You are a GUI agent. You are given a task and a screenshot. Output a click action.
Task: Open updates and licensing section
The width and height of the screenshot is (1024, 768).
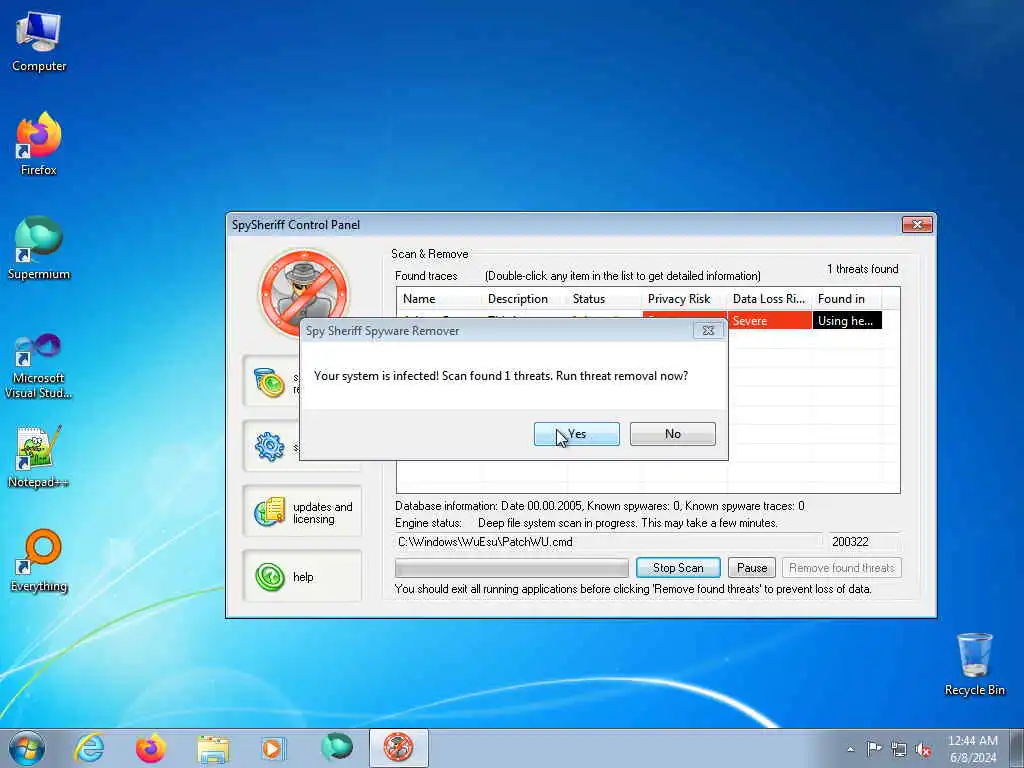pos(302,512)
